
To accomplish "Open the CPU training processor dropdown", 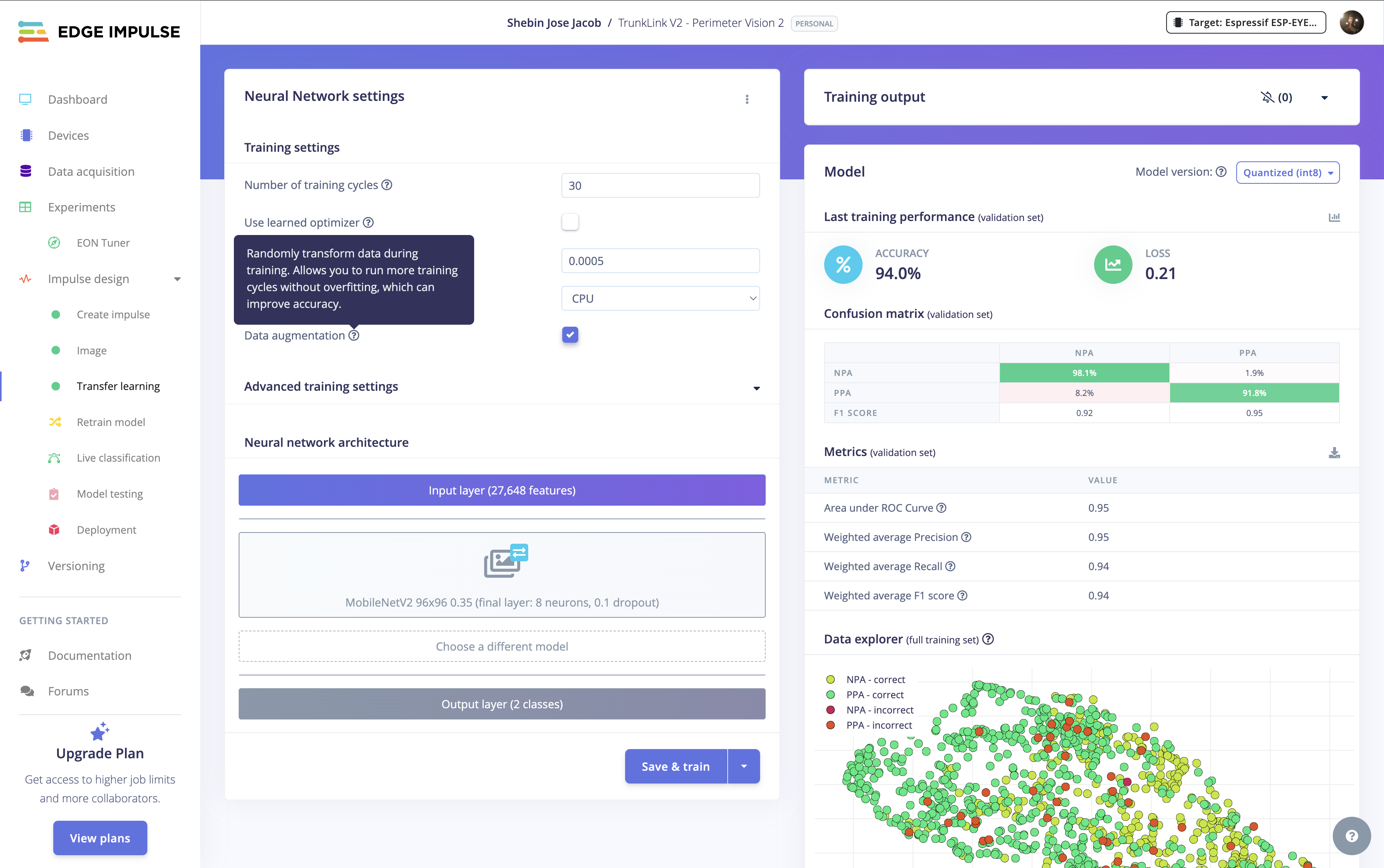I will pyautogui.click(x=660, y=299).
